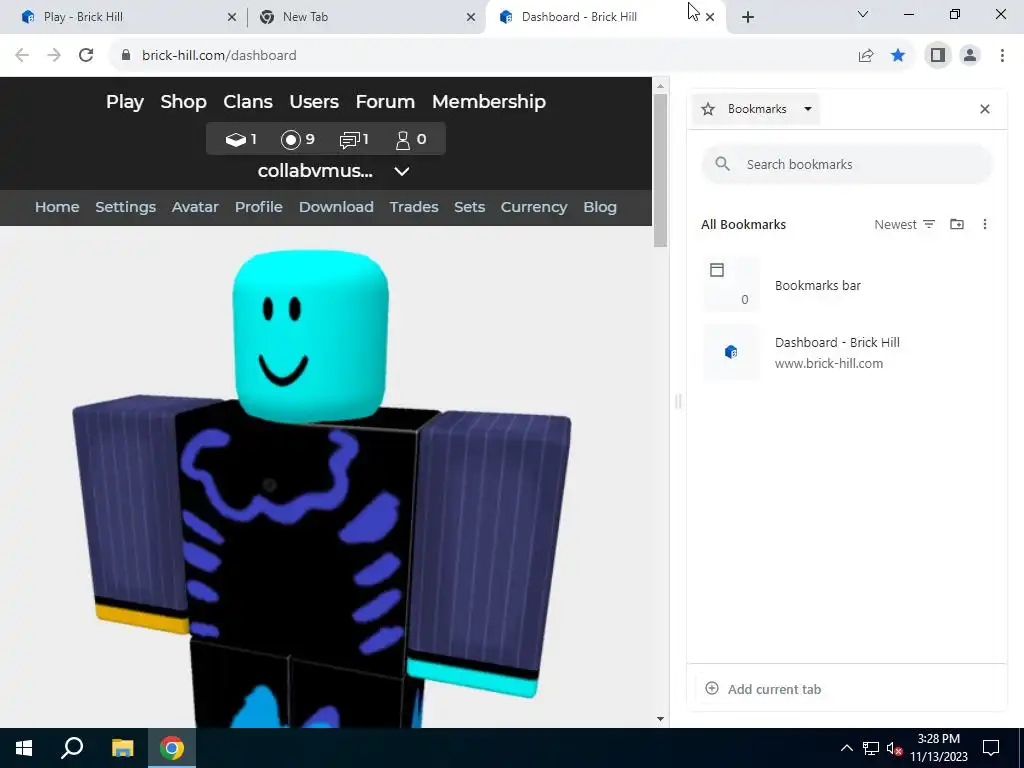Switch to the New Tab tab
The height and width of the screenshot is (768, 1024).
366,17
